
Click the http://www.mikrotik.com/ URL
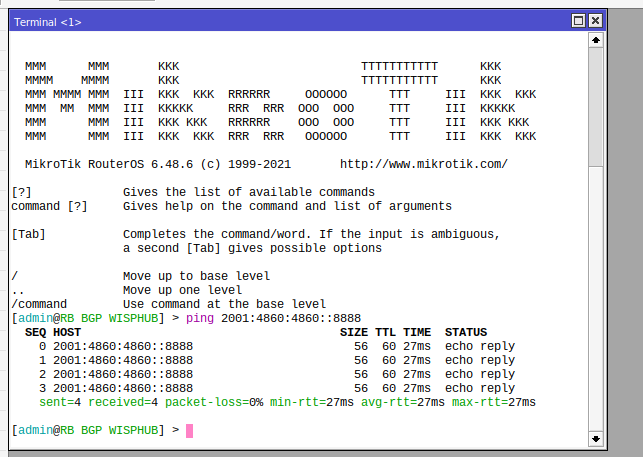tap(423, 164)
